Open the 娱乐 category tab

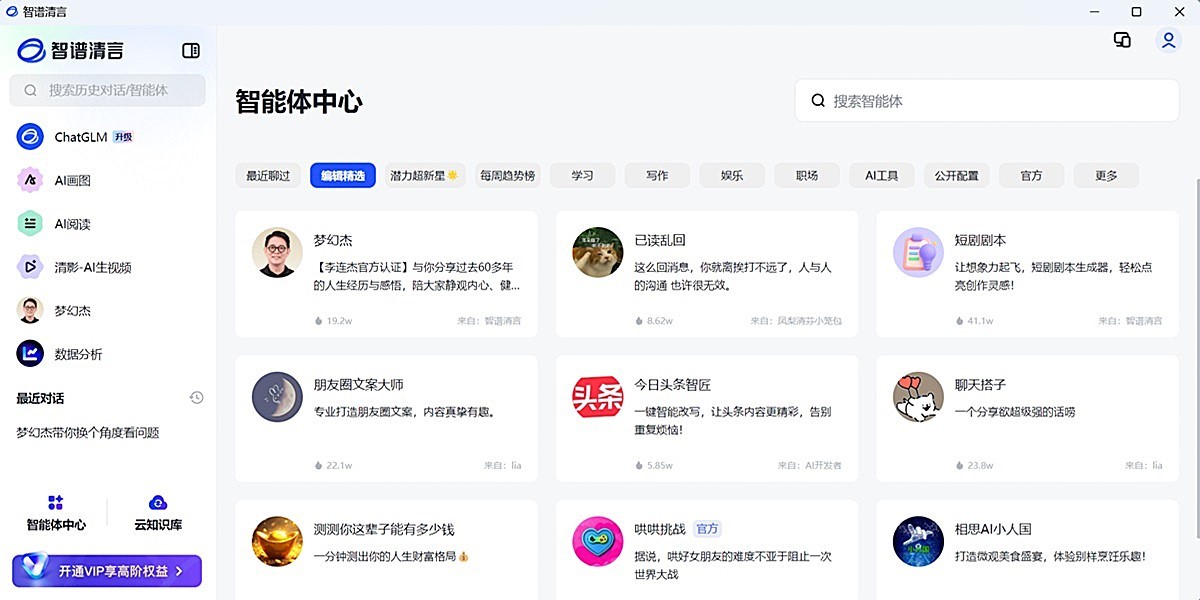[731, 175]
